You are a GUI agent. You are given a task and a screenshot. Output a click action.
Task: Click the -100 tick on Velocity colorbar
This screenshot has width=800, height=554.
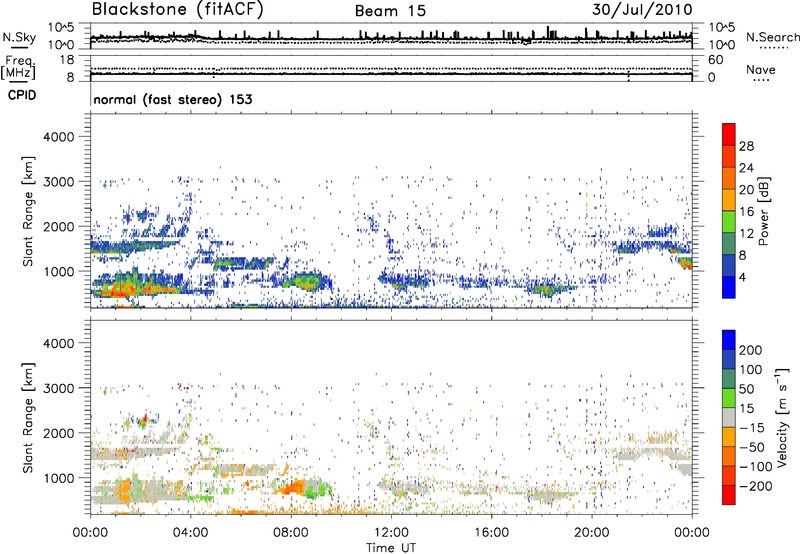756,467
